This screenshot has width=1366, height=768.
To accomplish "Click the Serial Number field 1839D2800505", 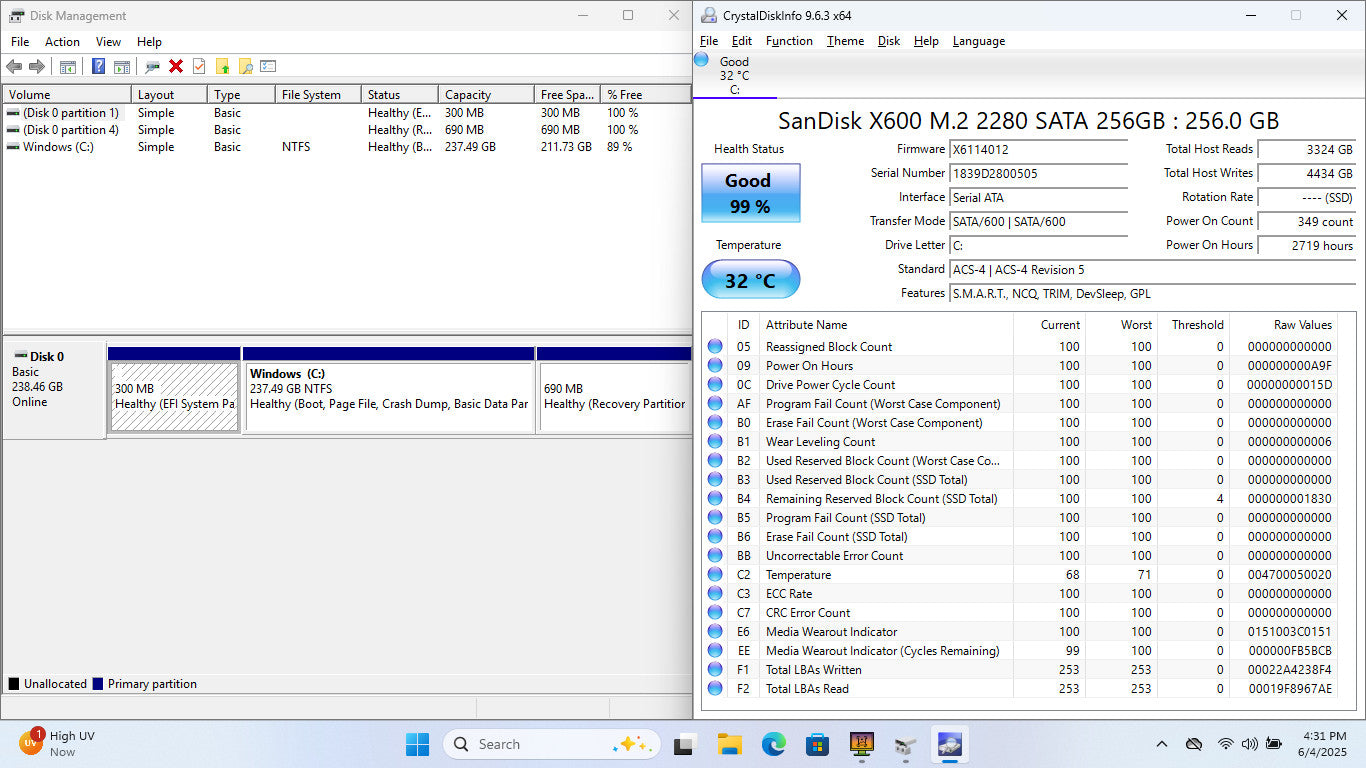I will click(x=1038, y=173).
